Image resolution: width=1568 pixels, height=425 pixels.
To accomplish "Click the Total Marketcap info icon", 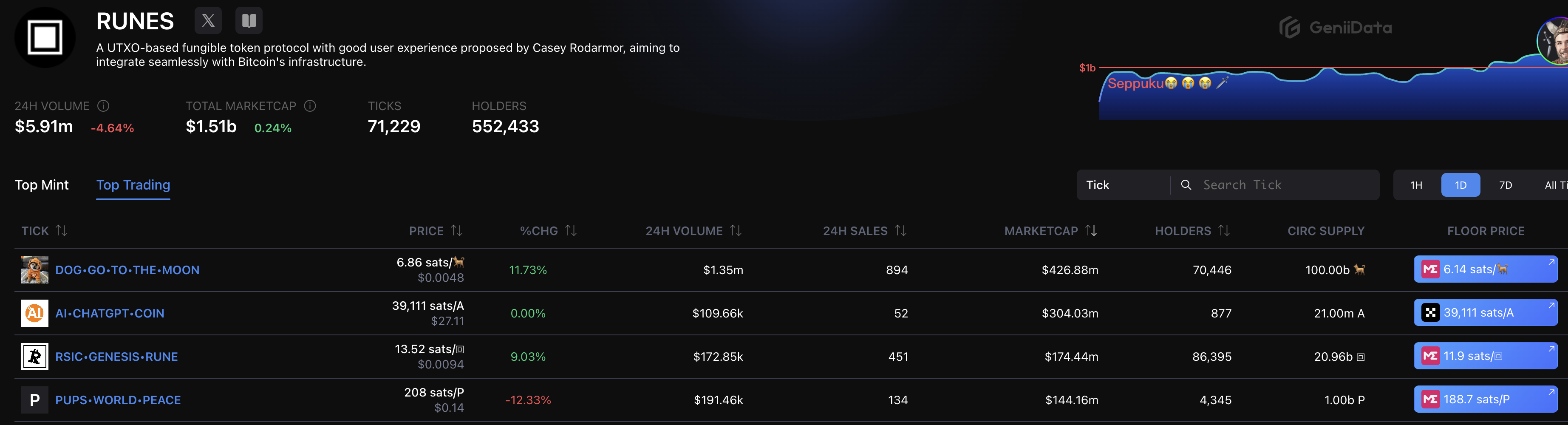I will coord(310,106).
